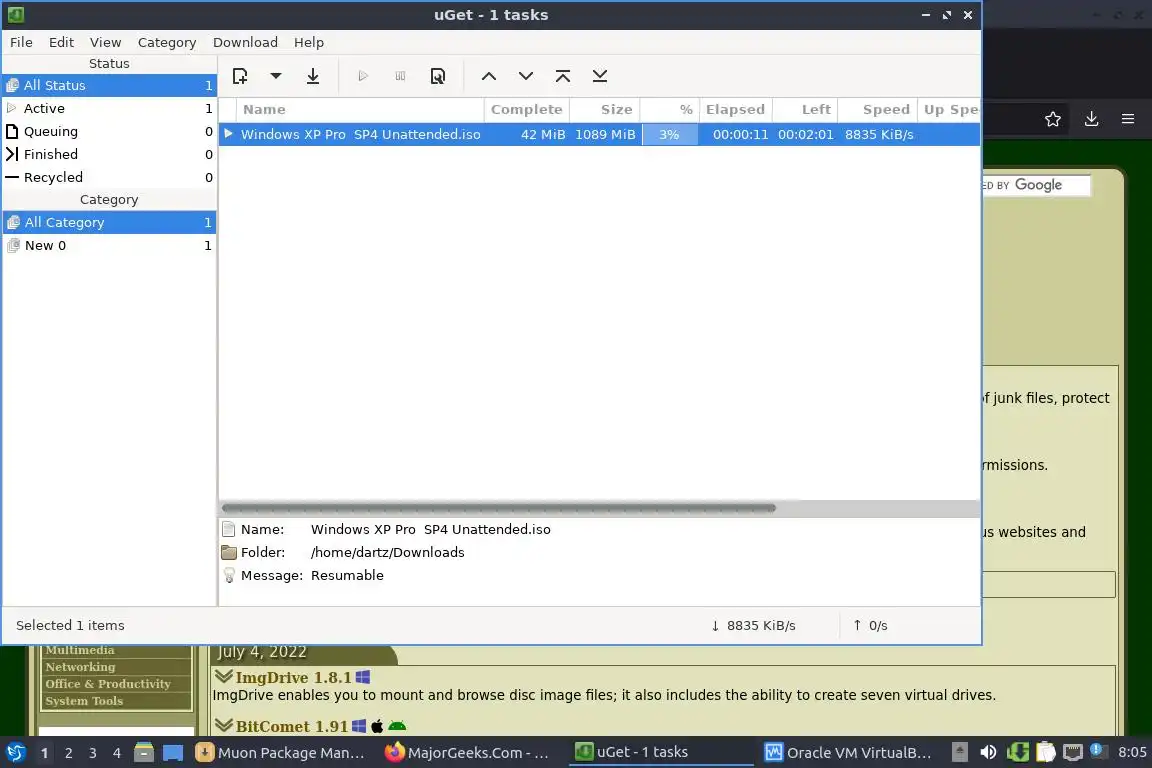Open the System Tools link on webpage
The height and width of the screenshot is (768, 1152).
point(84,701)
